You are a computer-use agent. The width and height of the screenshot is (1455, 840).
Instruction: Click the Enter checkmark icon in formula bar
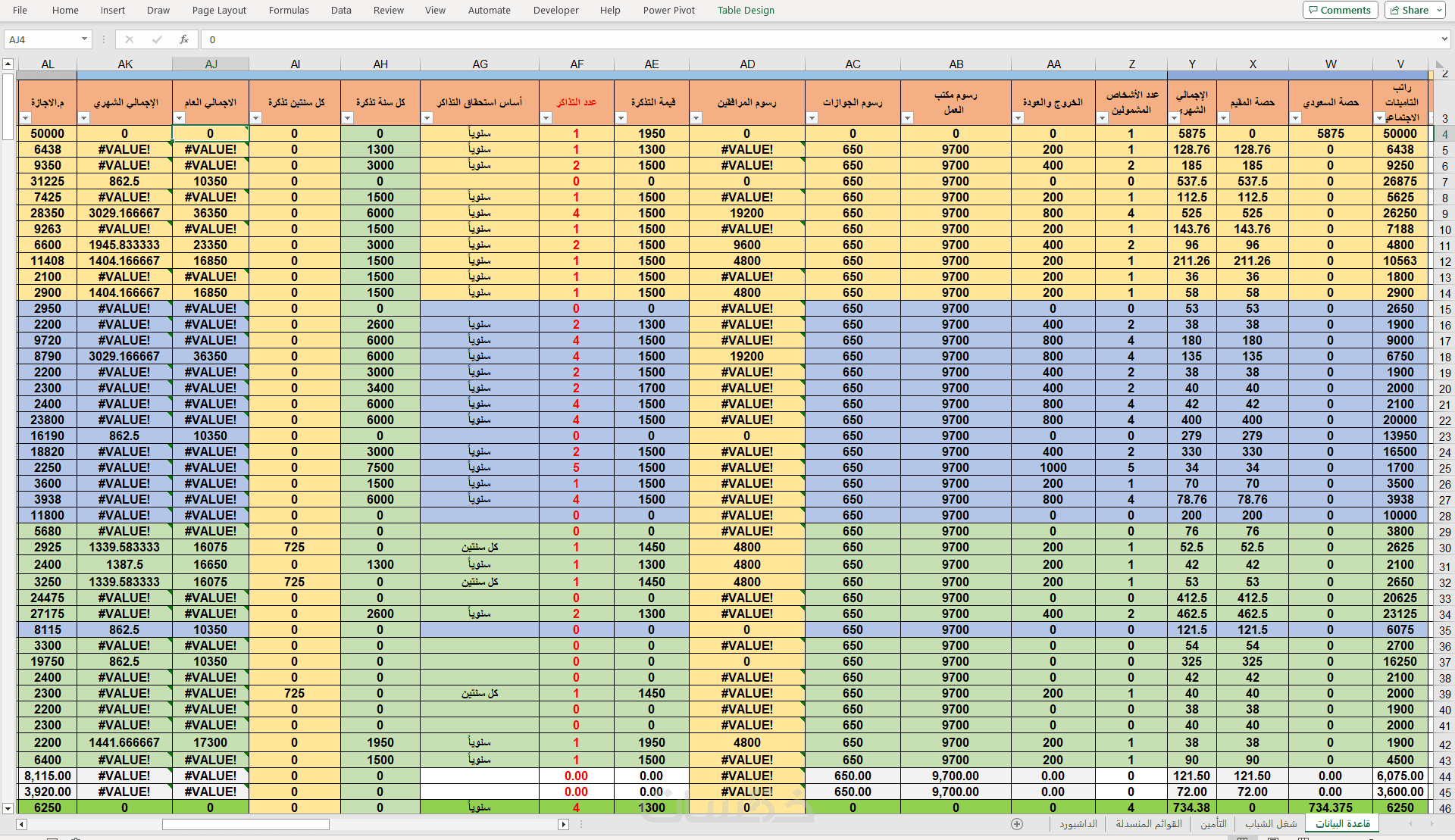(x=157, y=39)
